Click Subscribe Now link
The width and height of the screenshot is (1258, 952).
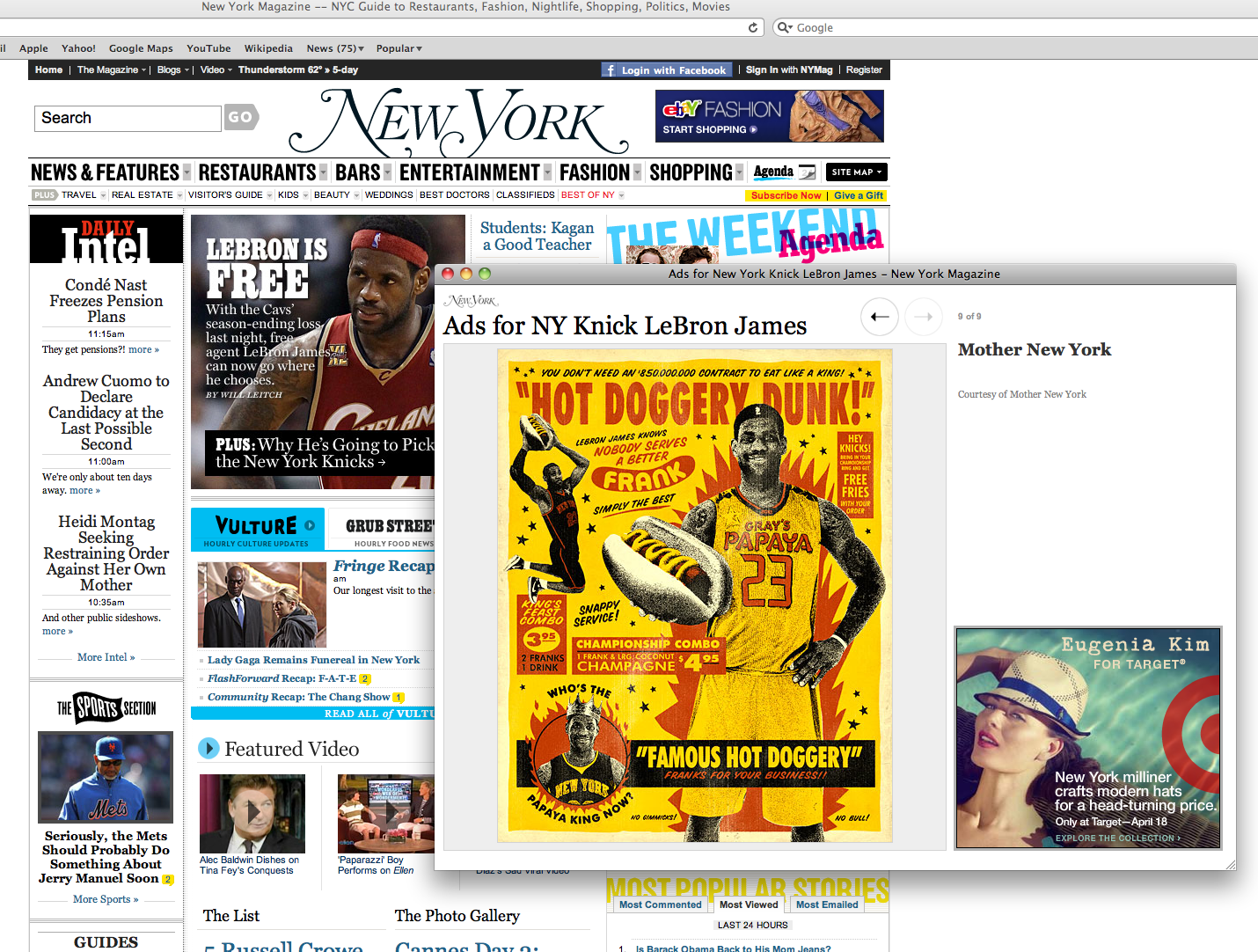[x=786, y=196]
